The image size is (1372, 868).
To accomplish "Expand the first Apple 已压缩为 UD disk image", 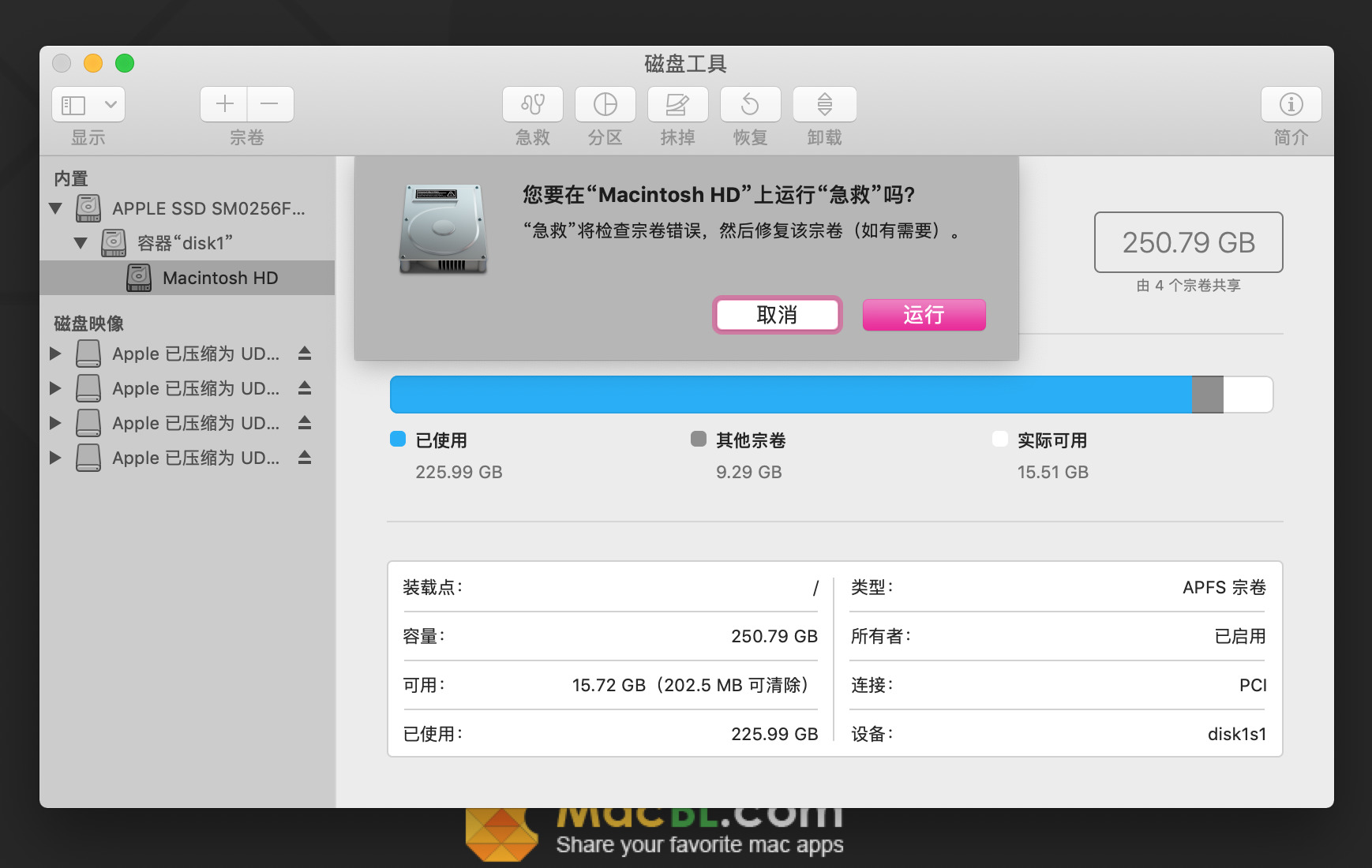I will [x=55, y=354].
